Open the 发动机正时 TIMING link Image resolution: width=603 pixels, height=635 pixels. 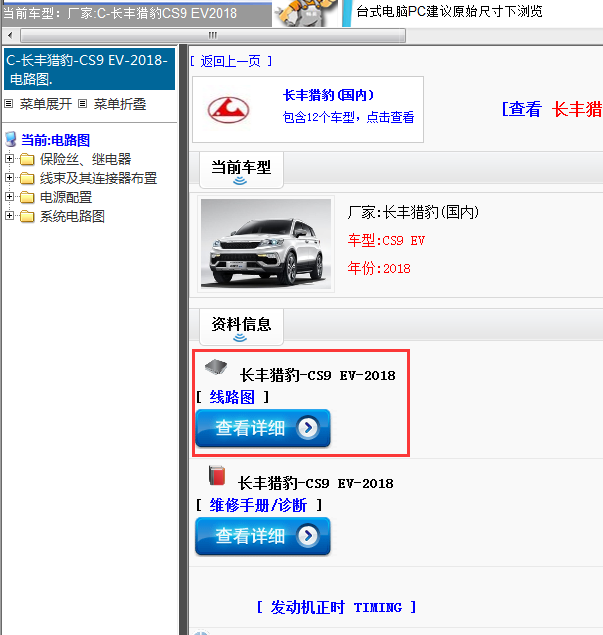pos(336,607)
